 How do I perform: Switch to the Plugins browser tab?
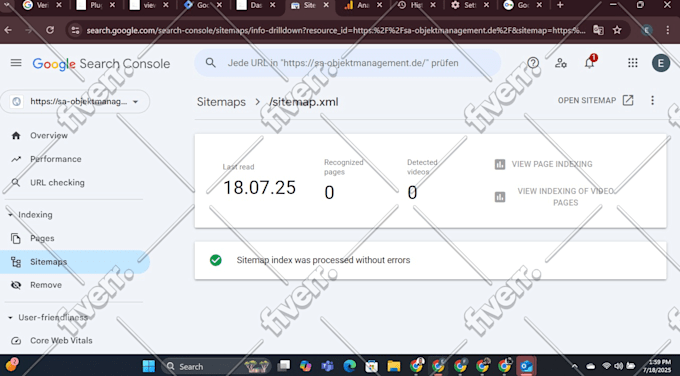coord(96,5)
